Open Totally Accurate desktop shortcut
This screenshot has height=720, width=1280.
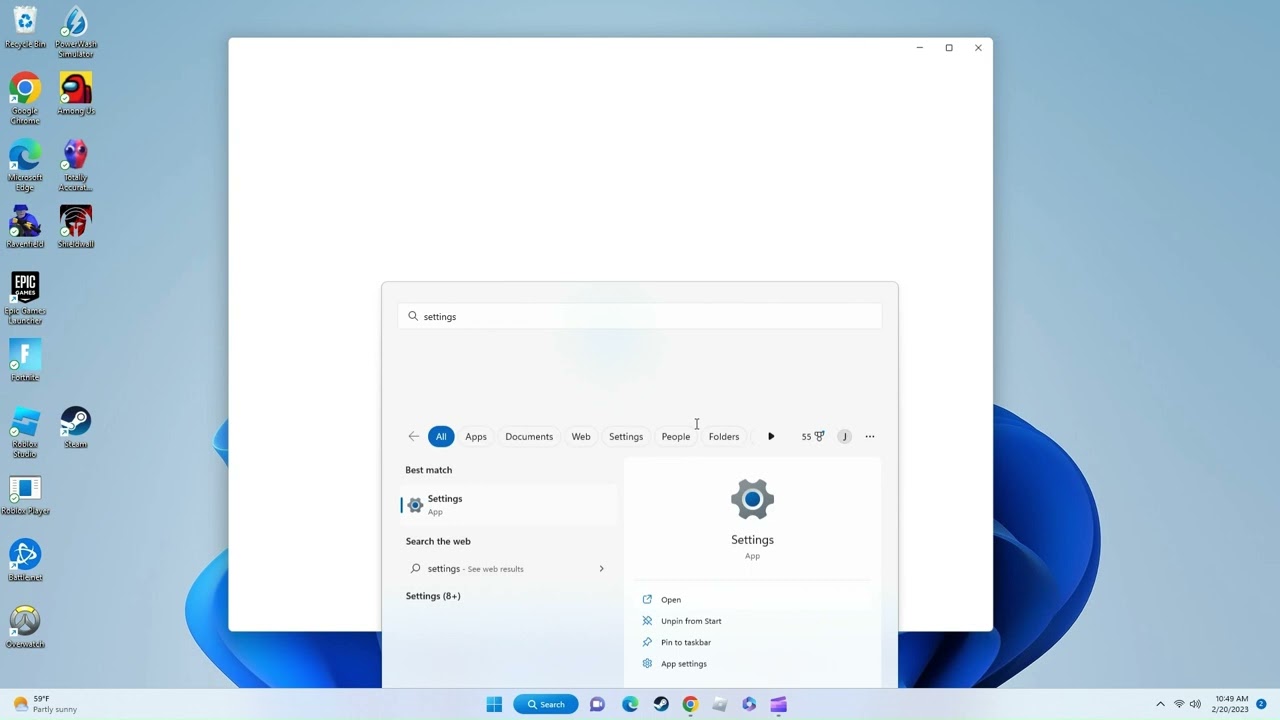pyautogui.click(x=76, y=165)
